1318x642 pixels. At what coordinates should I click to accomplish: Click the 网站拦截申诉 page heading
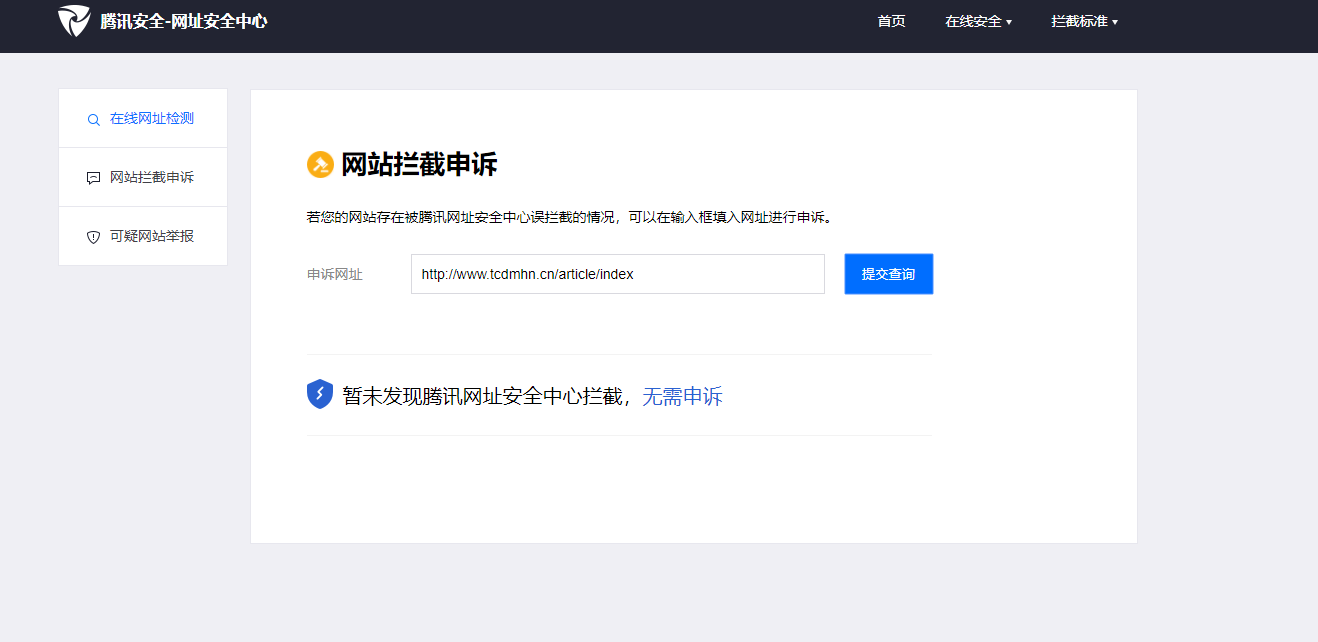click(x=419, y=165)
